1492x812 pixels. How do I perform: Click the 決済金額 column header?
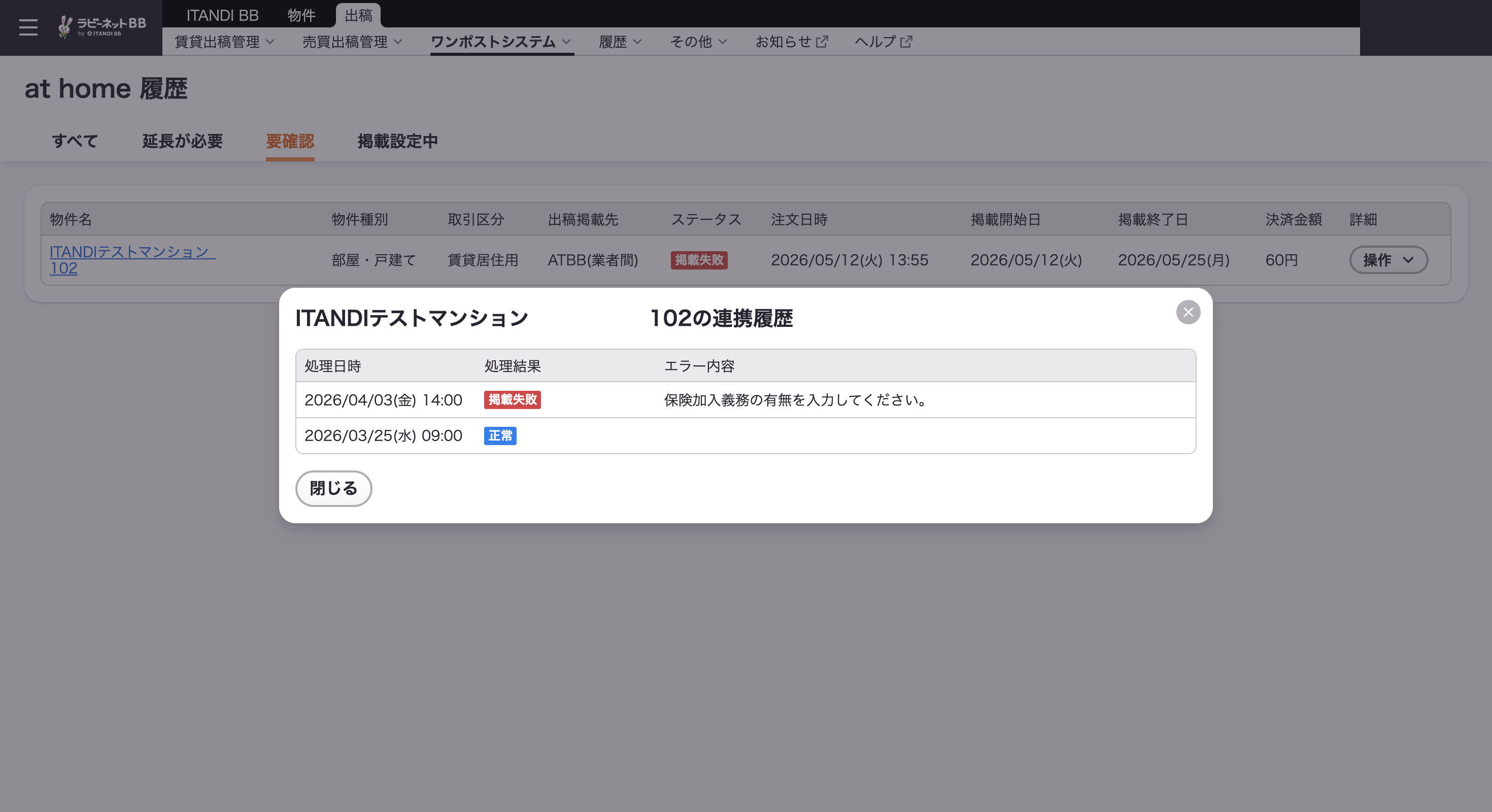(1294, 220)
